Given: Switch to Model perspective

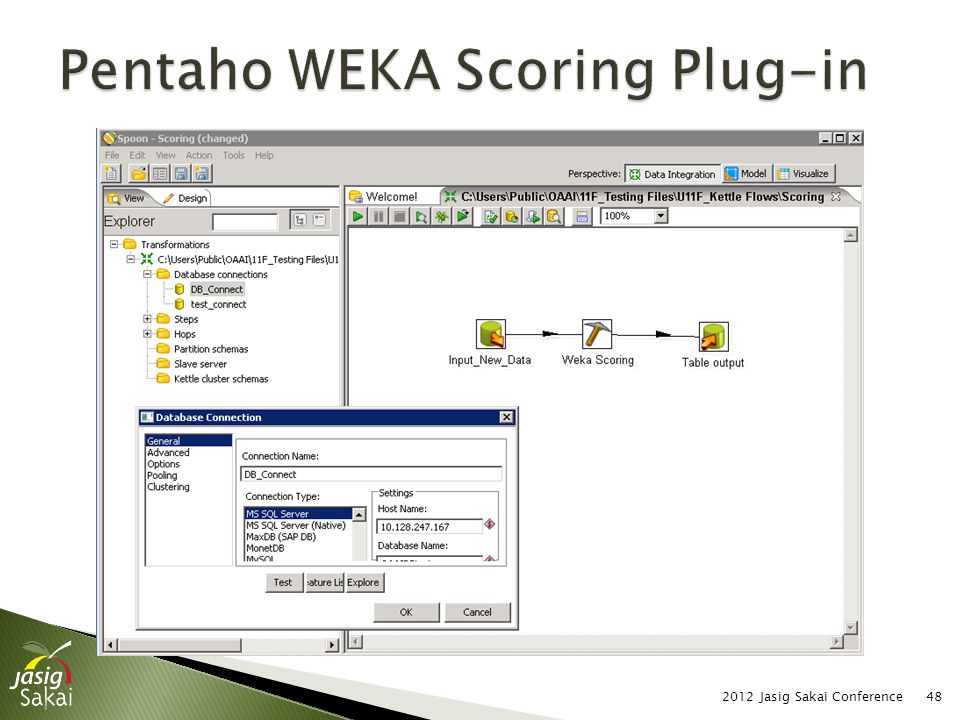Looking at the screenshot, I should click(746, 174).
